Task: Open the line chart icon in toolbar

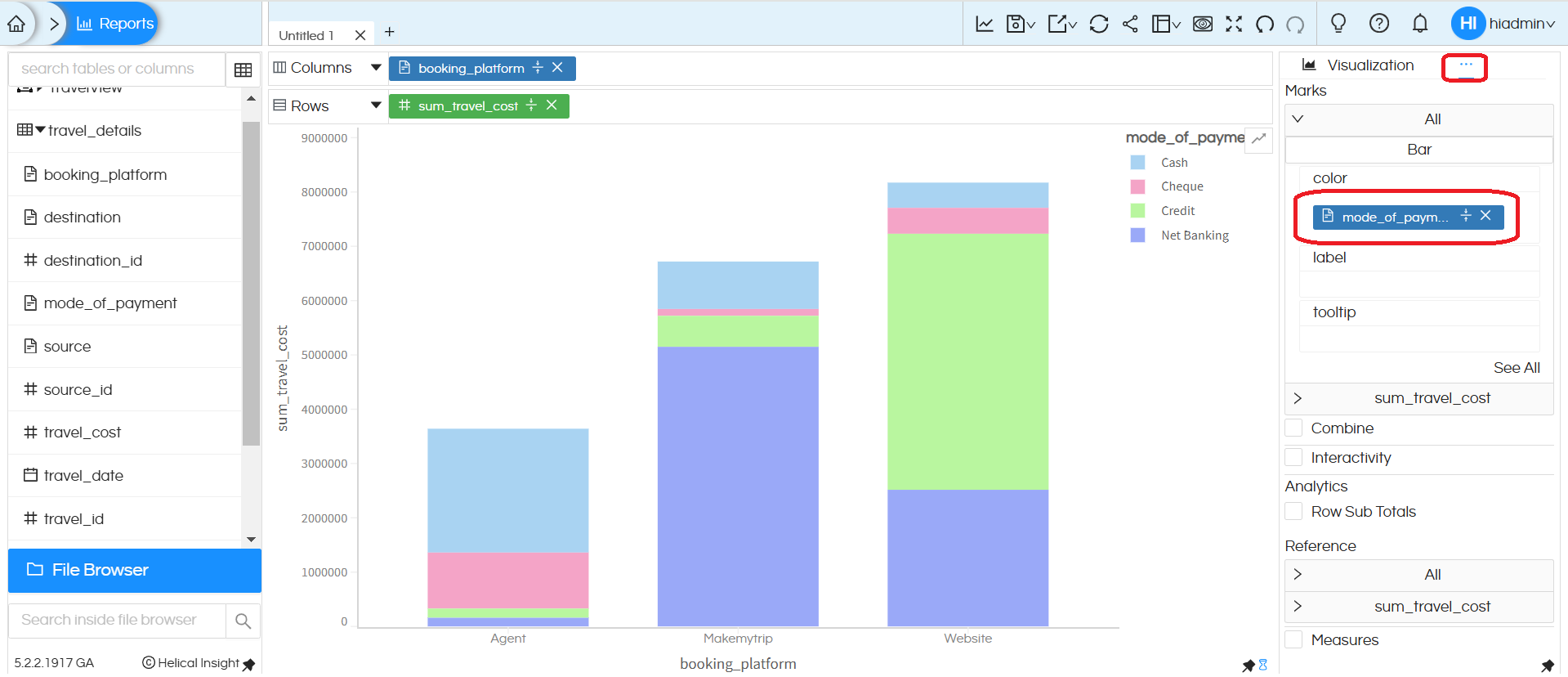Action: (985, 24)
